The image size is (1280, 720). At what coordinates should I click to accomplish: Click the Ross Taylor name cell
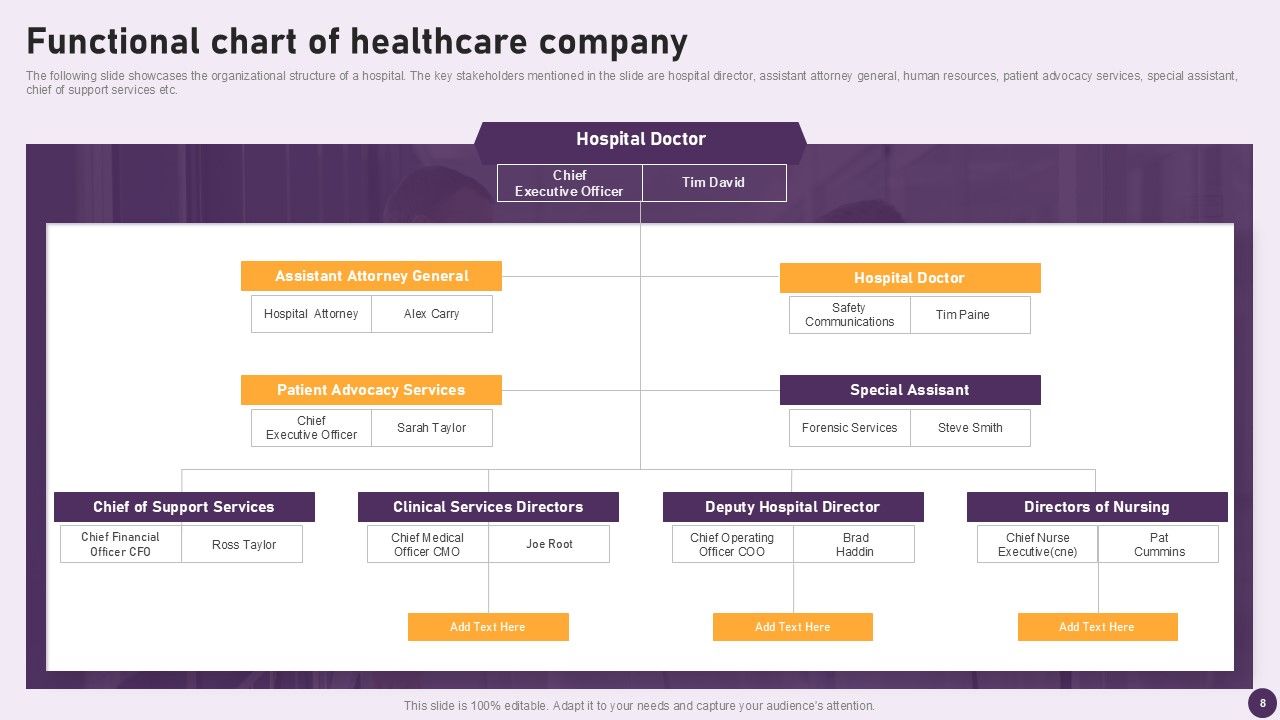pyautogui.click(x=243, y=545)
